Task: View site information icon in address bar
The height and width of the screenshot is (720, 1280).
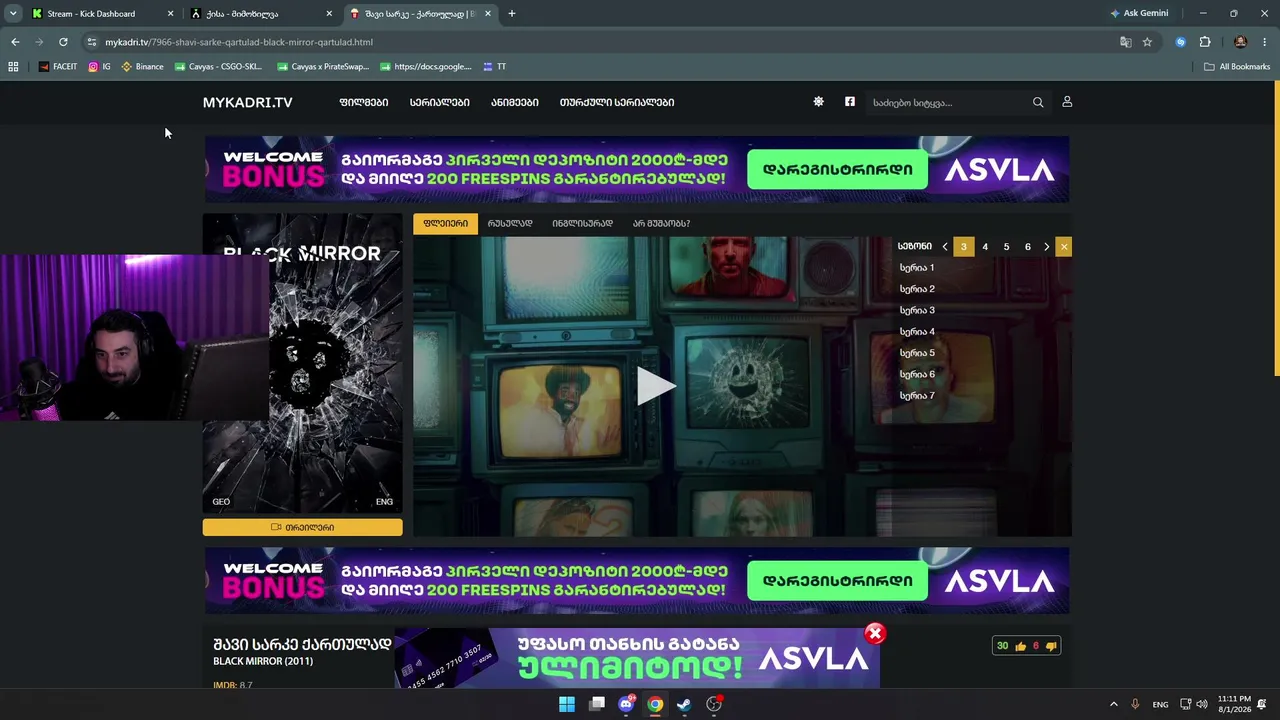Action: [x=92, y=42]
